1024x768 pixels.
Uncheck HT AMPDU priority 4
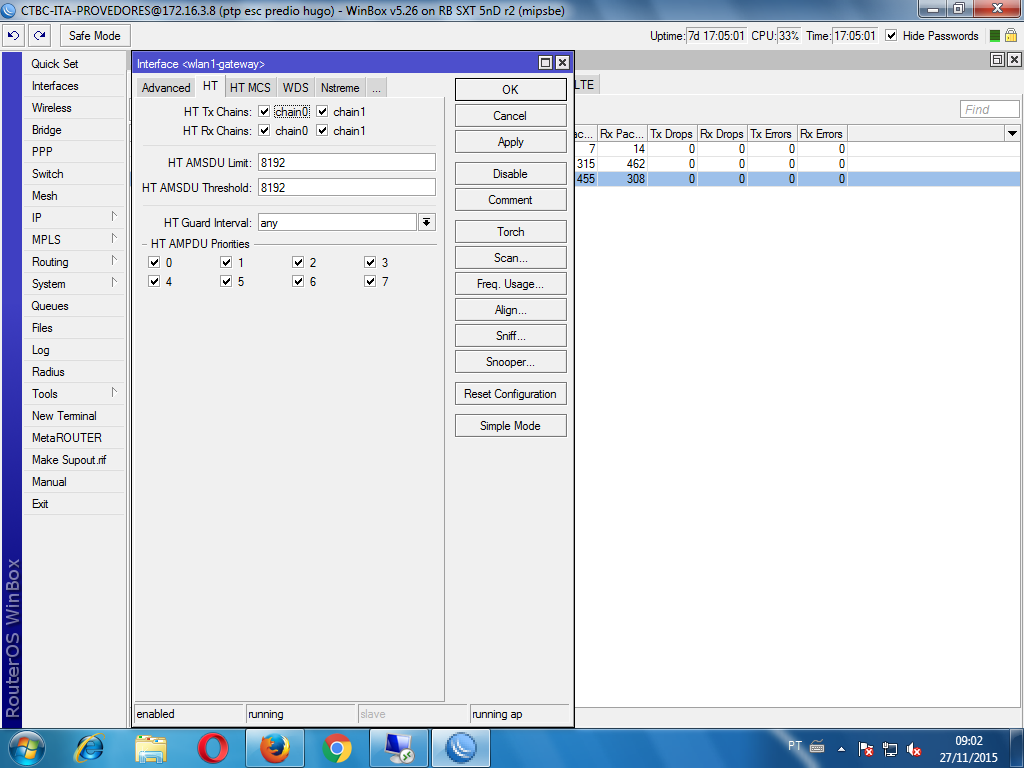(x=154, y=281)
